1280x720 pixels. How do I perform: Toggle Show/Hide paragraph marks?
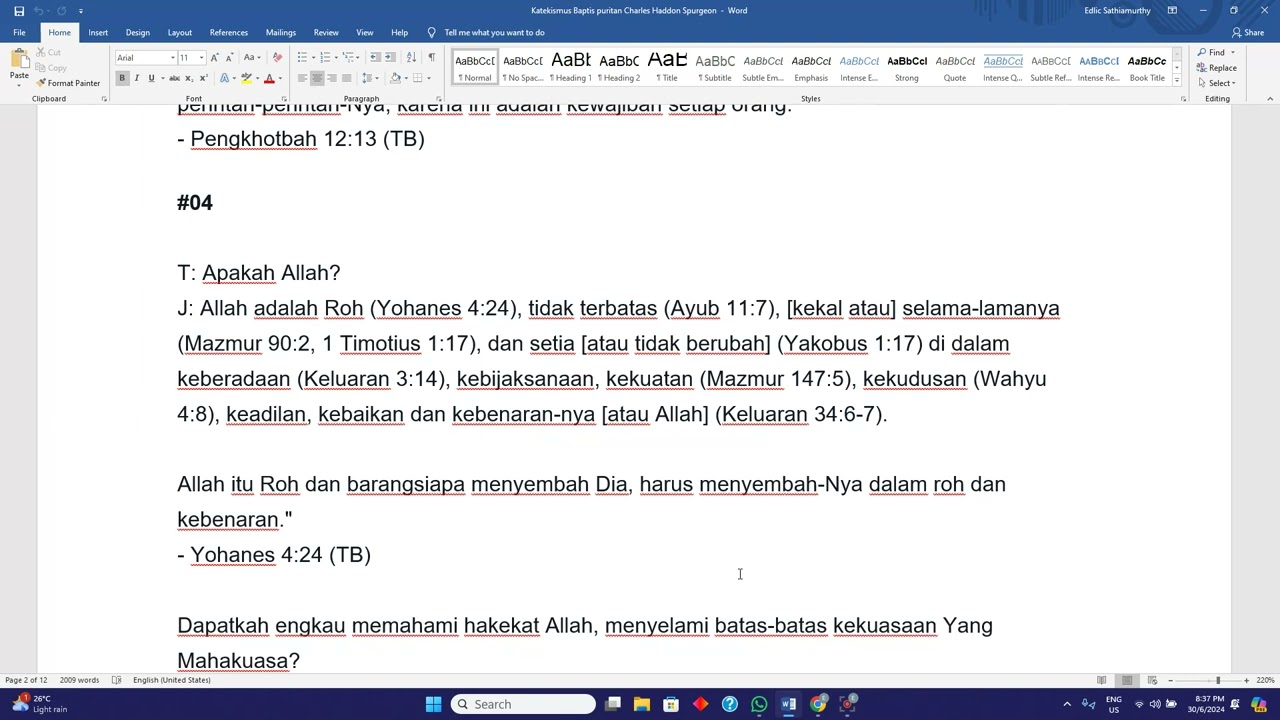pyautogui.click(x=431, y=57)
